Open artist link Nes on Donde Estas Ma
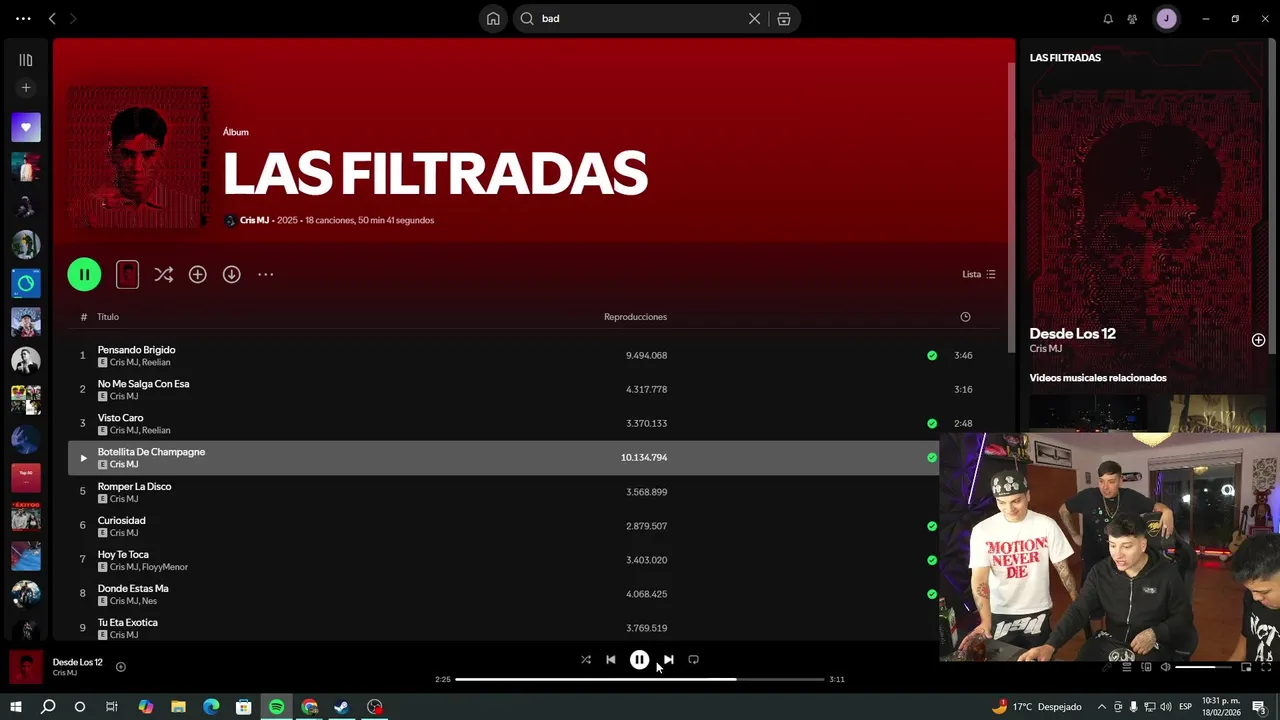This screenshot has height=720, width=1280. coord(149,601)
